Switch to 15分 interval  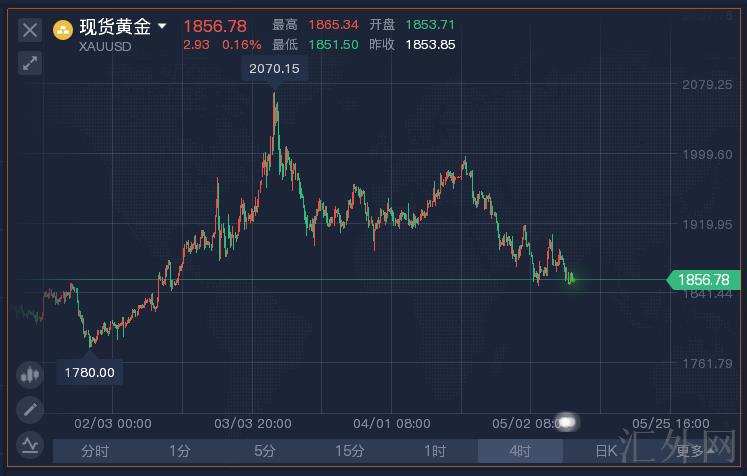[x=350, y=451]
